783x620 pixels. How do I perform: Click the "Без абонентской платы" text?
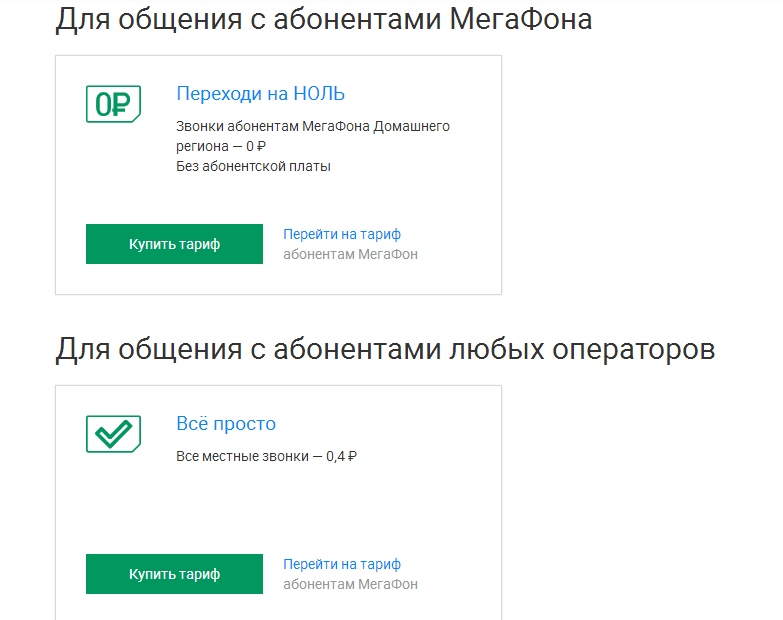tap(253, 166)
